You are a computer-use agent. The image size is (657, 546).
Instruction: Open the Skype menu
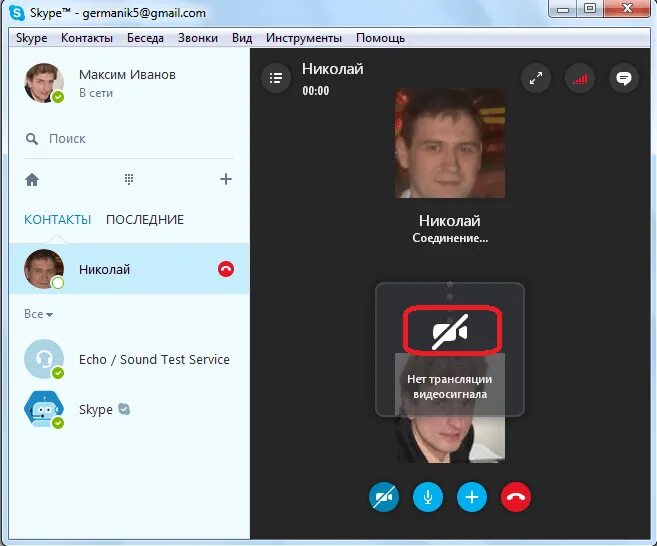[x=31, y=38]
